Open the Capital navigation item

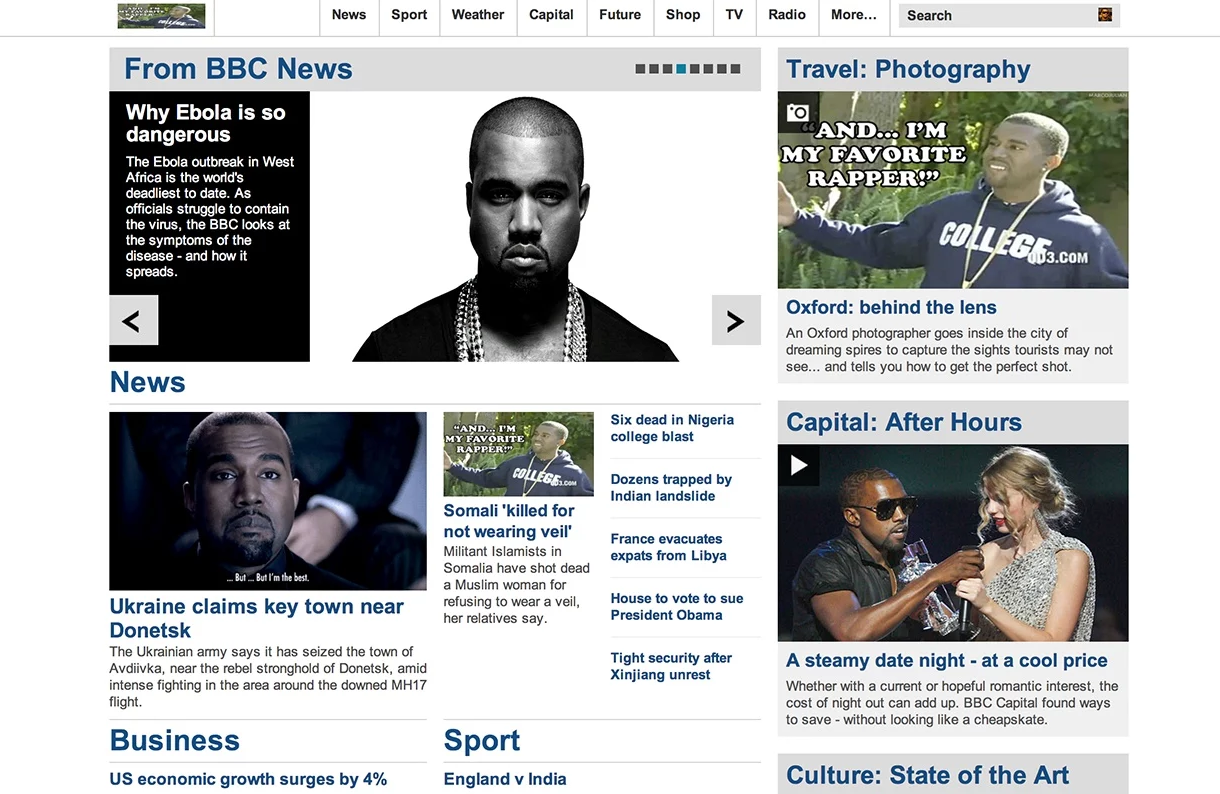pos(551,15)
